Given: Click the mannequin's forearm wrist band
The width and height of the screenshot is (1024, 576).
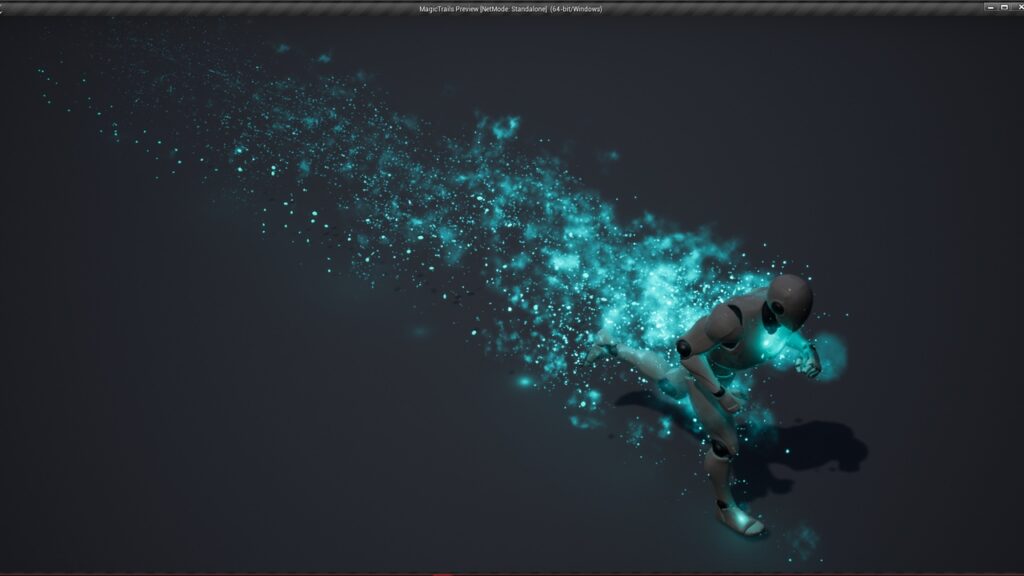Looking at the screenshot, I should (x=719, y=391).
